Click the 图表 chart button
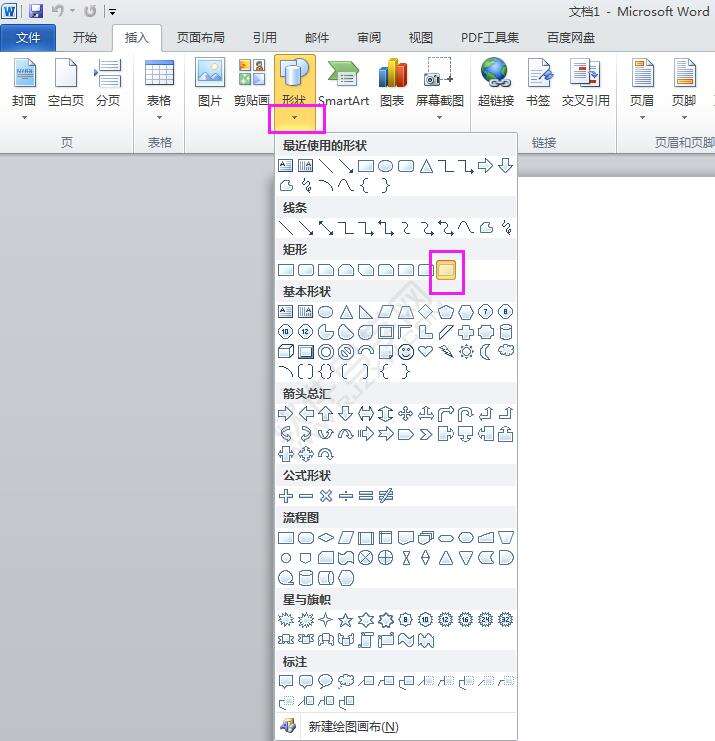 (x=392, y=83)
